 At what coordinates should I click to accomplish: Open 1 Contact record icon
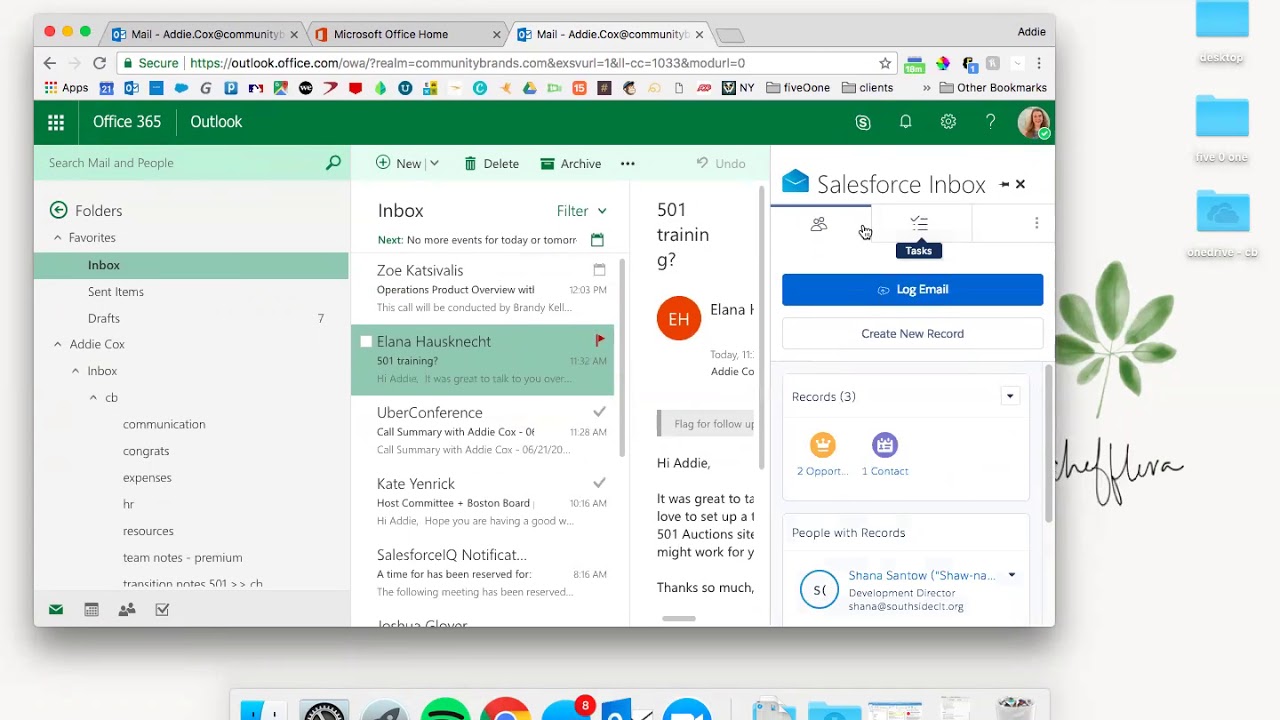[x=885, y=445]
